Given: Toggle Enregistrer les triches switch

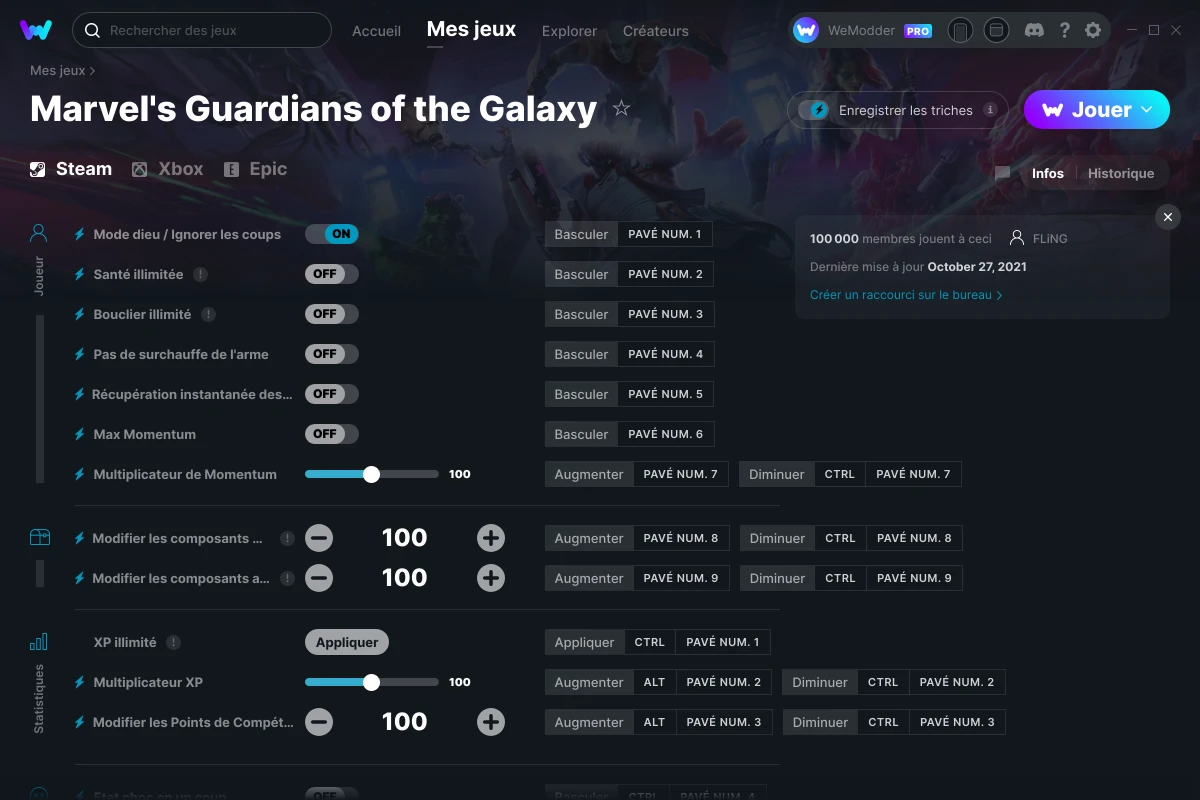Looking at the screenshot, I should coord(813,110).
